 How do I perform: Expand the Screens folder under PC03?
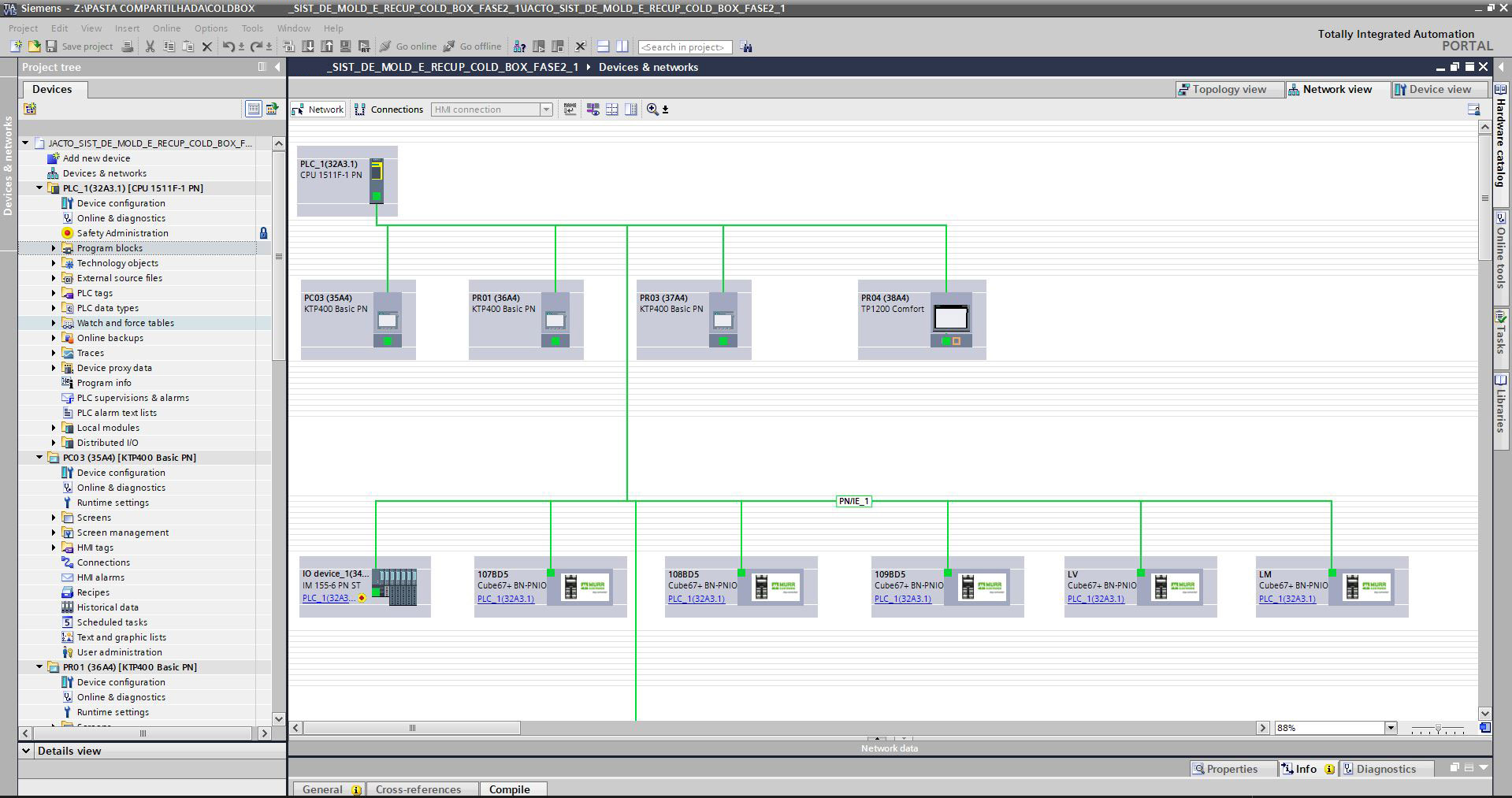[54, 518]
